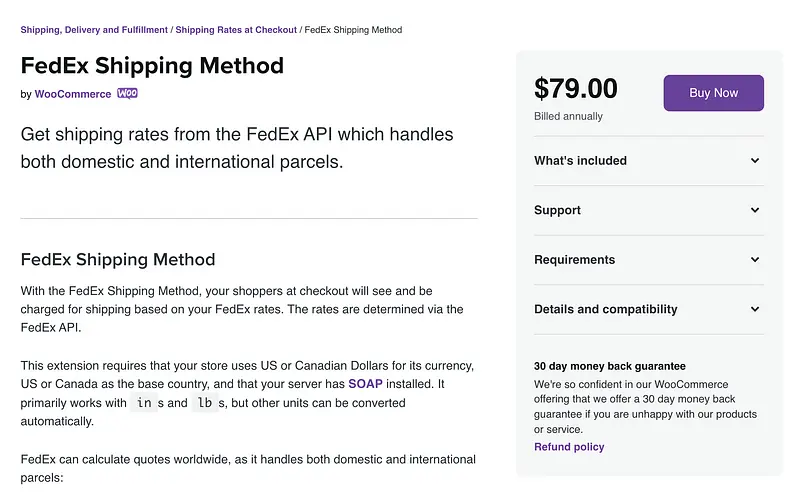Click the Billed annually text under the price
Screen dimensions: 800x494
(x=568, y=117)
